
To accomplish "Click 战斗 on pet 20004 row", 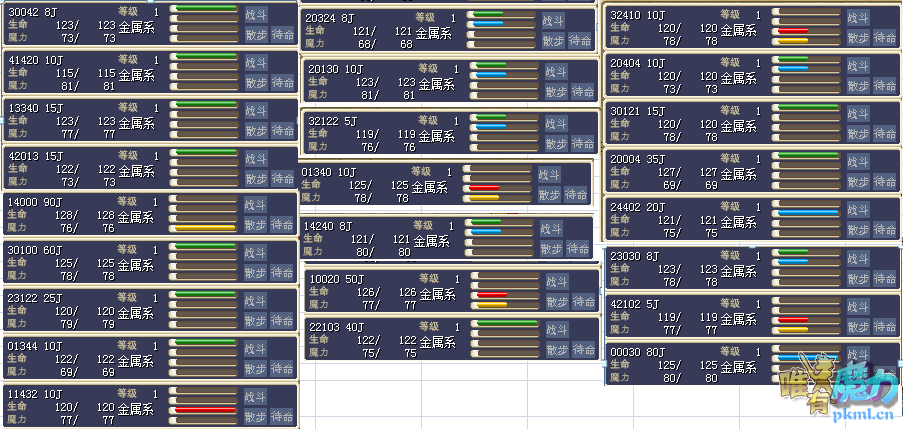I will 858,160.
